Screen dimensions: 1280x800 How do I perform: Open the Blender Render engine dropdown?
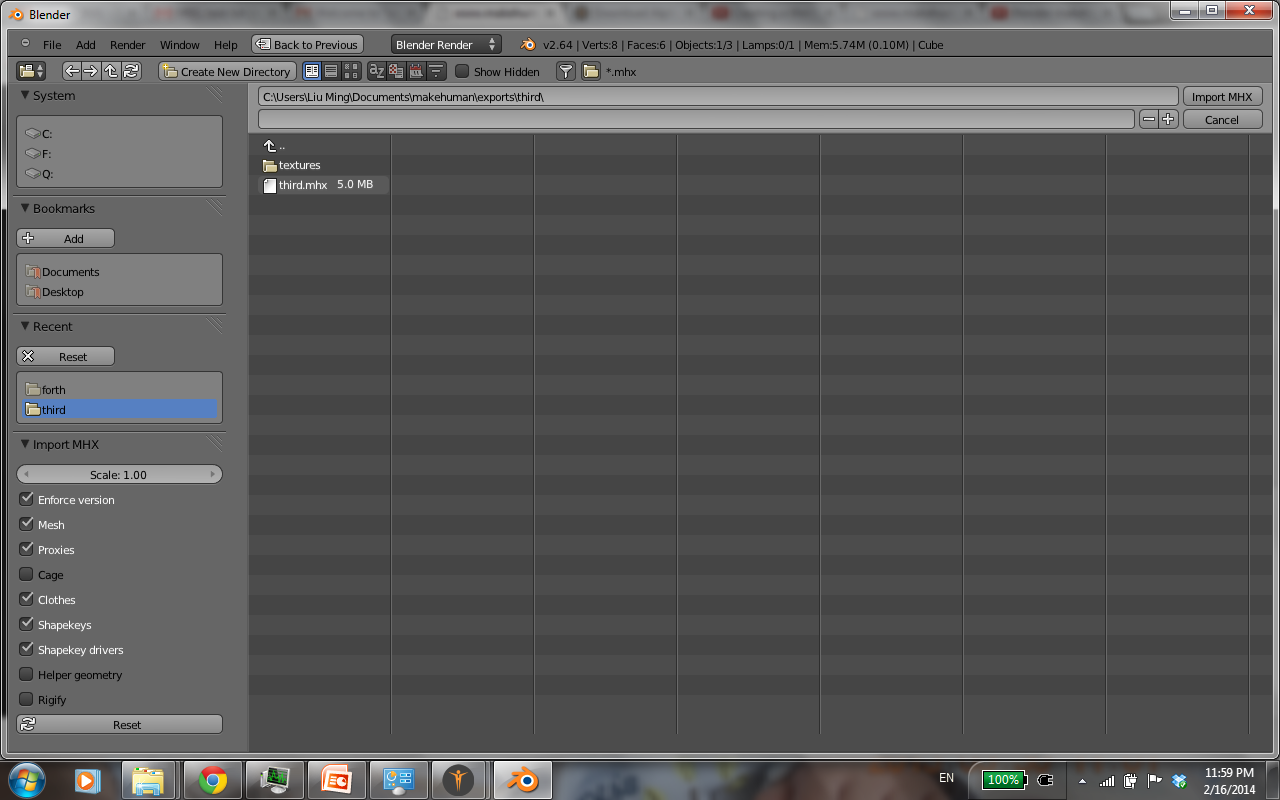coord(446,44)
